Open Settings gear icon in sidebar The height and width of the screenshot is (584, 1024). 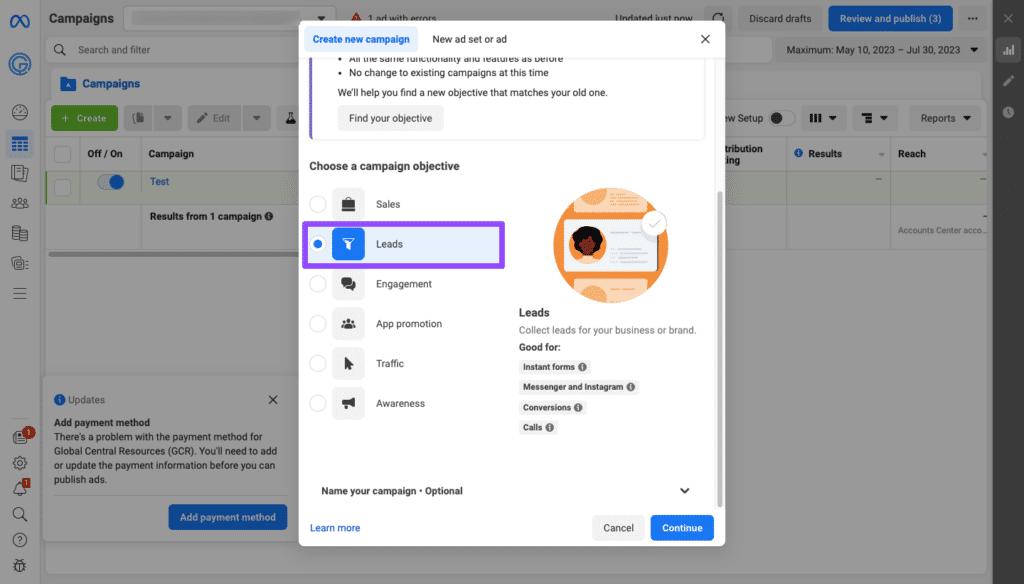tap(20, 463)
